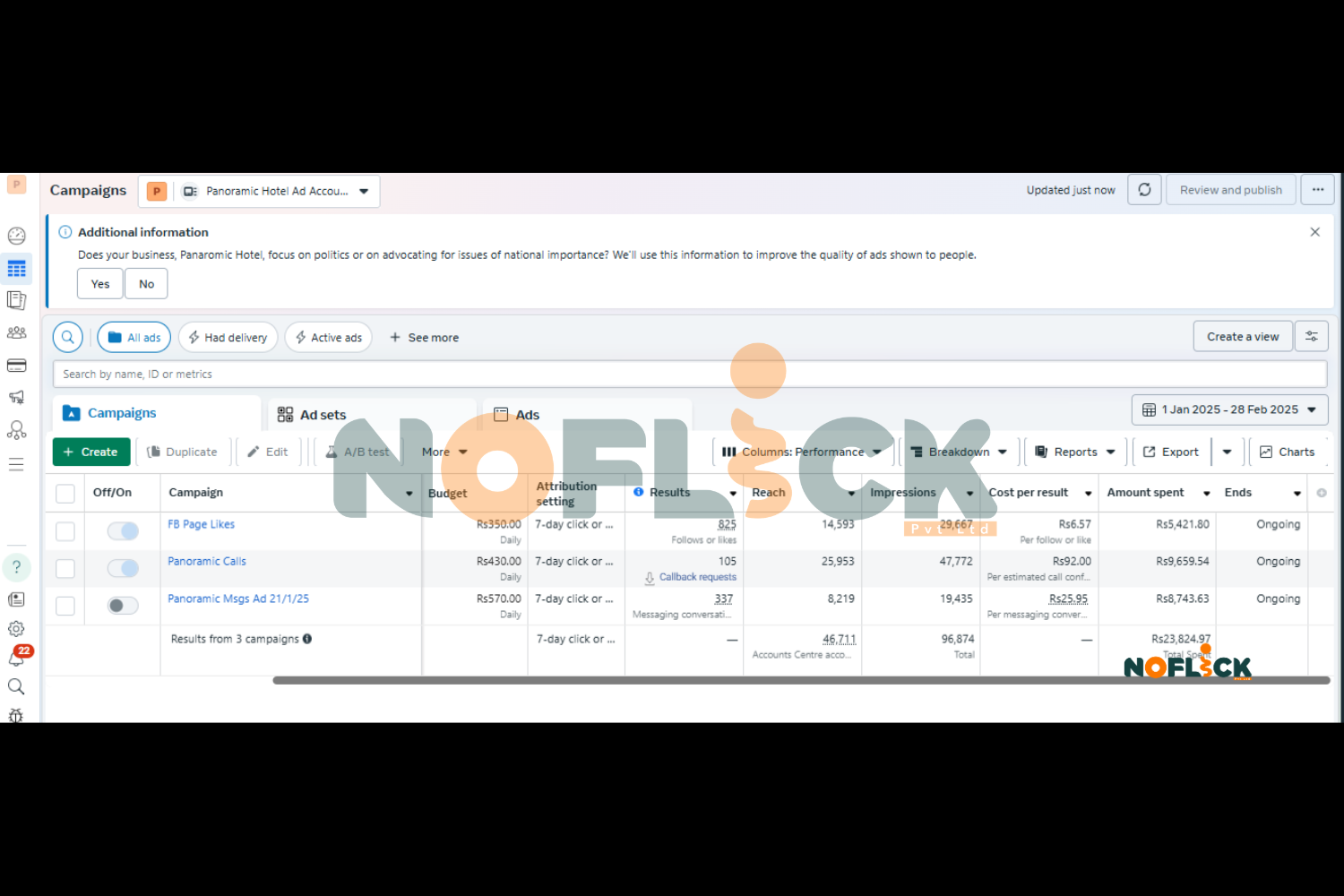The width and height of the screenshot is (1344, 896).
Task: Answer Yes to the politics question
Action: pos(100,284)
